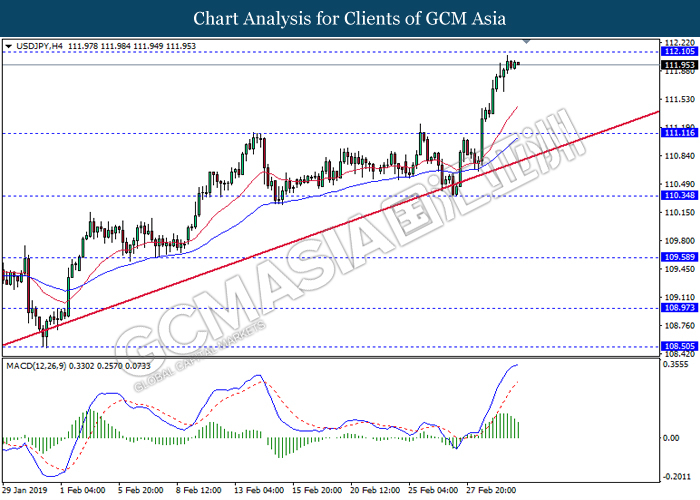Click the 0.00 MACD zero level label
The image size is (700, 500).
coord(671,438)
